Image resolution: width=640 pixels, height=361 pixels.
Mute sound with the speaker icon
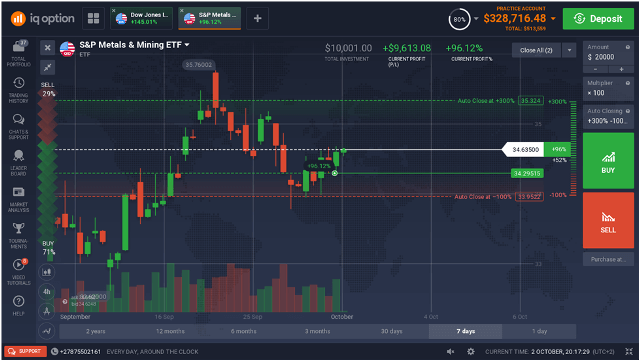[450, 352]
